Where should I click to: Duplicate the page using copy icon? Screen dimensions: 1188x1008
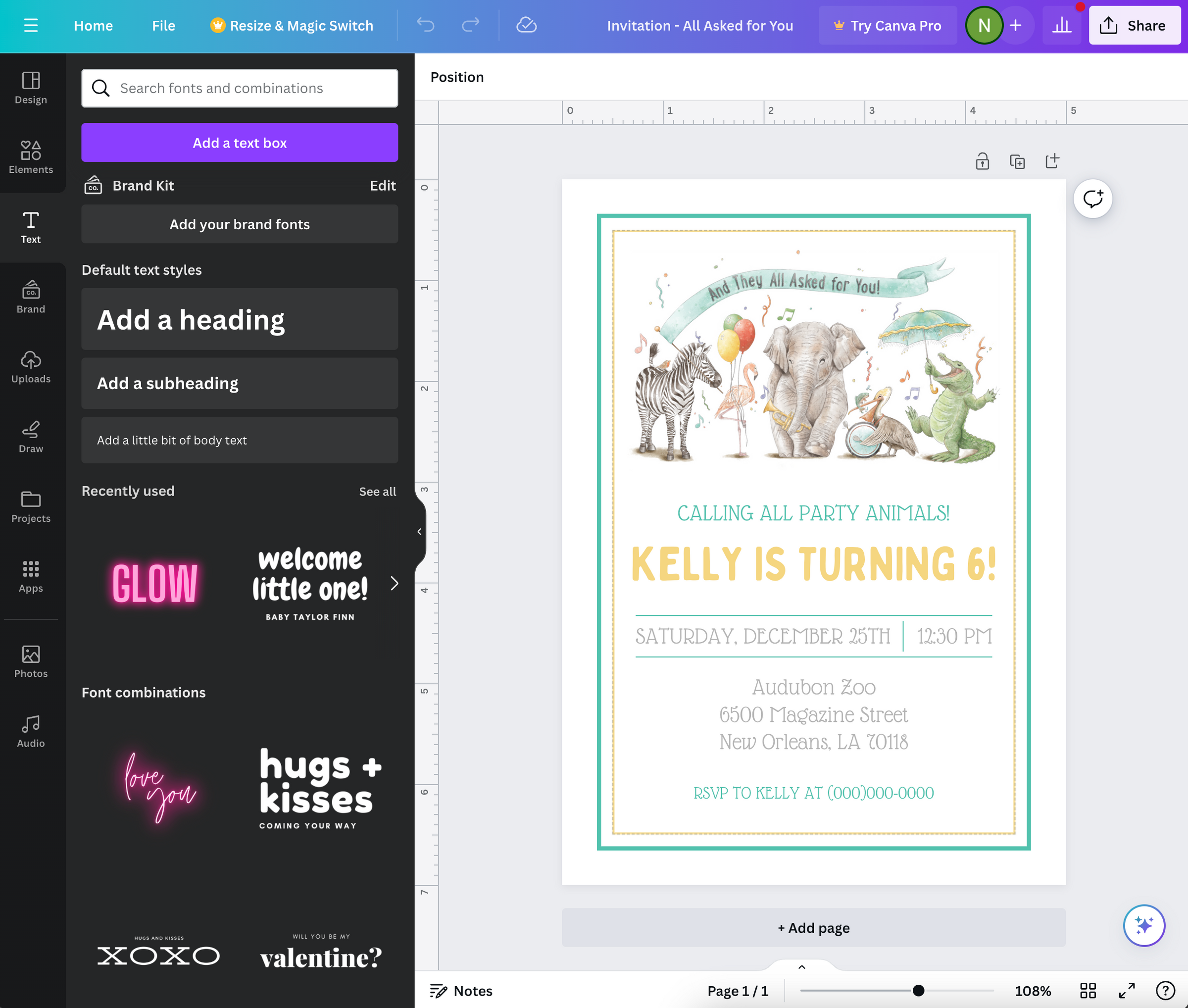(1017, 162)
